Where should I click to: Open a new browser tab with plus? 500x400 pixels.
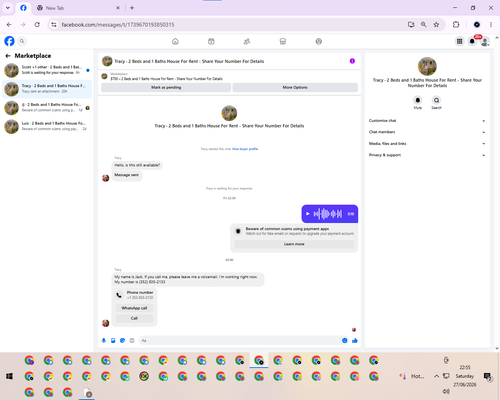(x=132, y=8)
